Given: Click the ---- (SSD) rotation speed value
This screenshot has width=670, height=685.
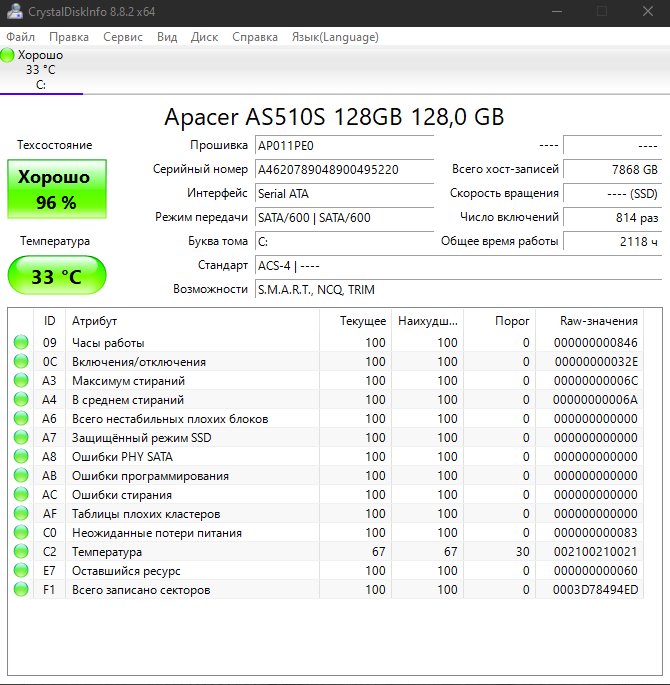Looking at the screenshot, I should (613, 194).
